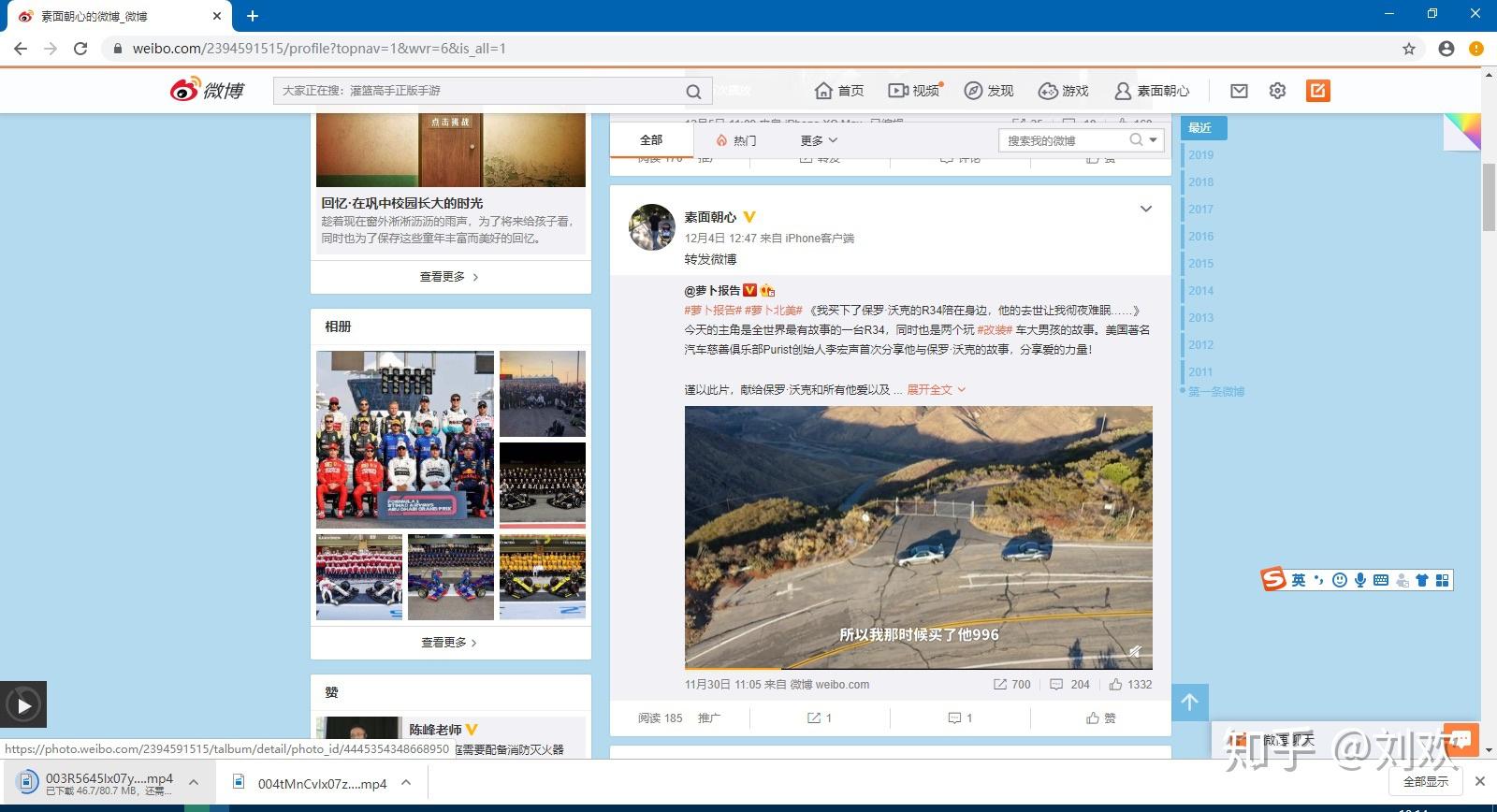This screenshot has width=1497, height=812.
Task: Bookmark page with star icon
Action: (x=1409, y=49)
